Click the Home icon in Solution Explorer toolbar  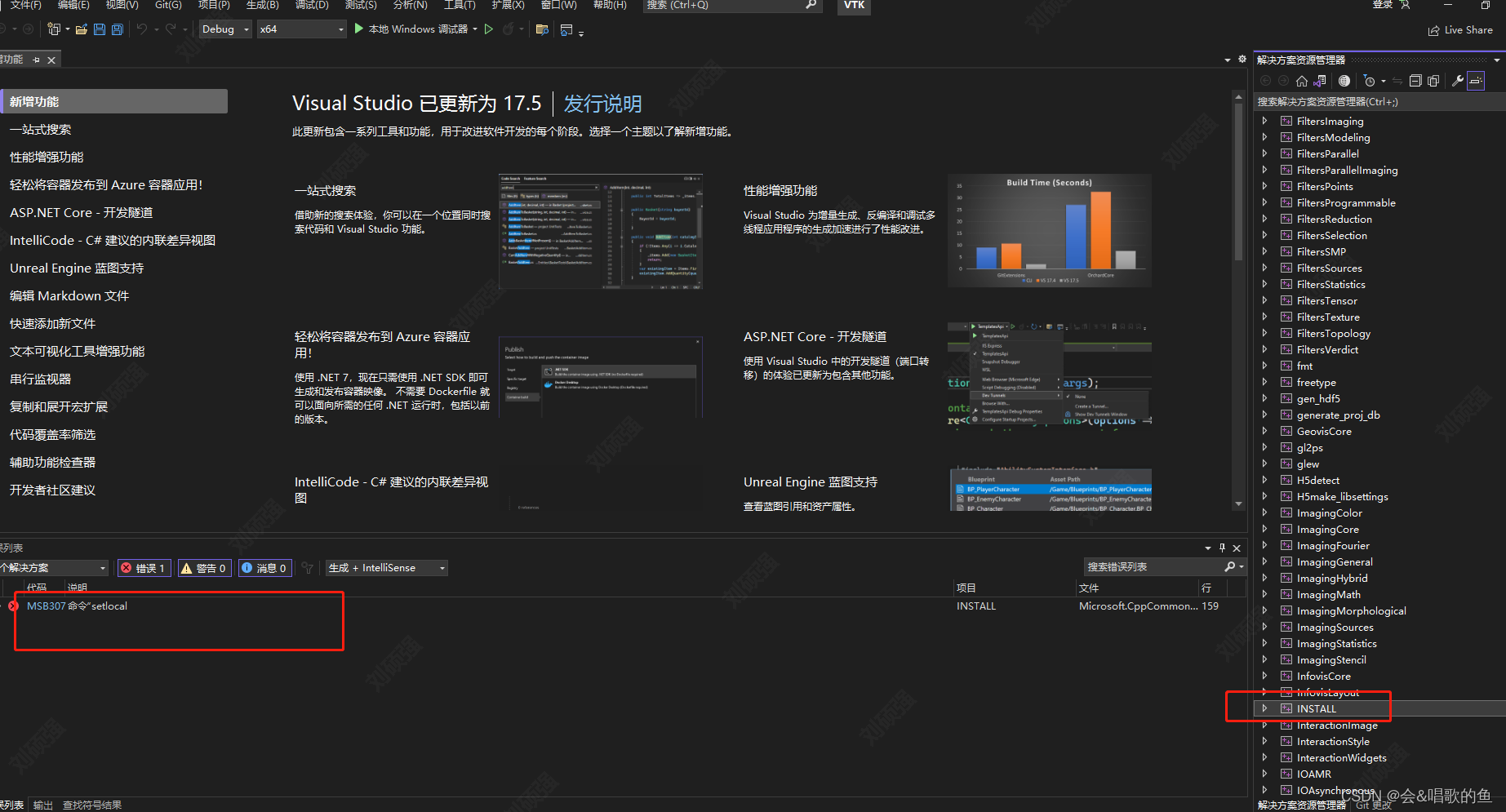click(1301, 80)
